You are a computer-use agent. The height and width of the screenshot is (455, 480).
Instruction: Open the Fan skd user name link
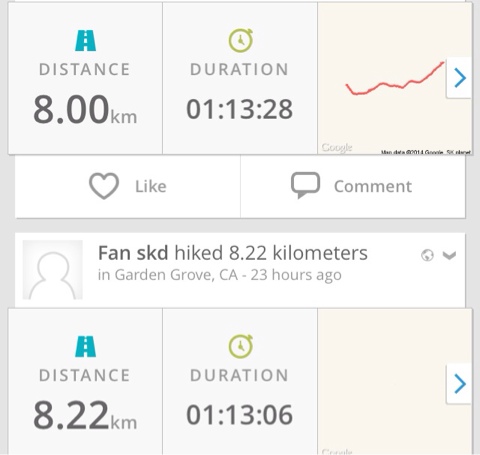[133, 253]
